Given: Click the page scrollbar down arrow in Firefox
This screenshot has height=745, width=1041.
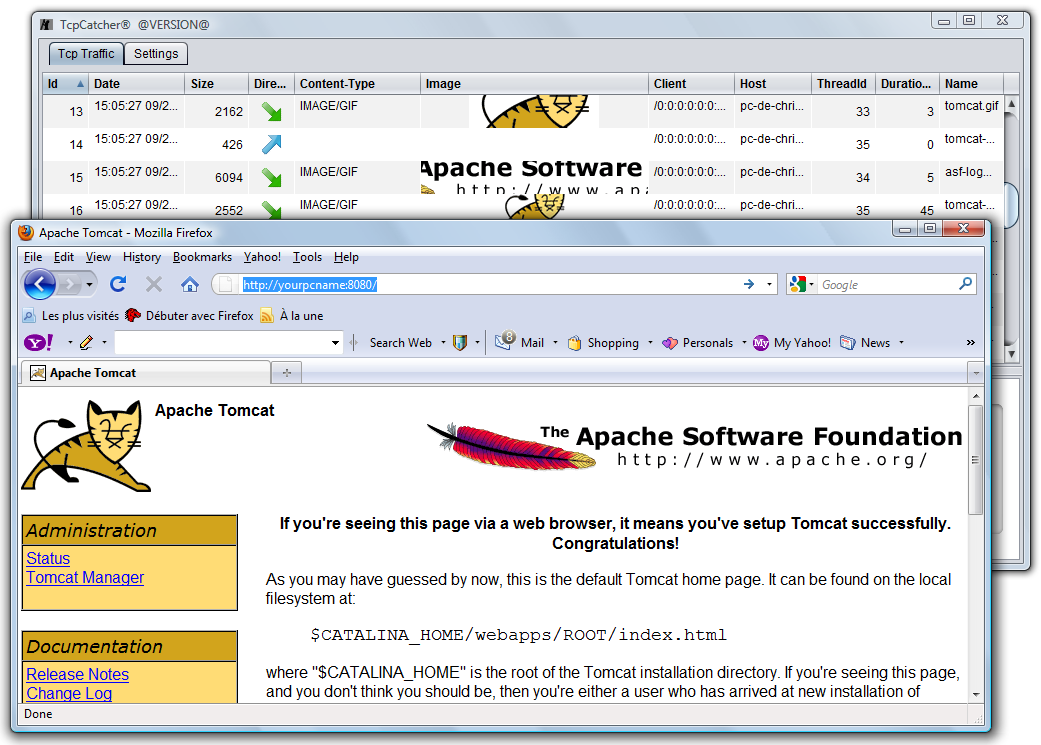Looking at the screenshot, I should point(975,695).
